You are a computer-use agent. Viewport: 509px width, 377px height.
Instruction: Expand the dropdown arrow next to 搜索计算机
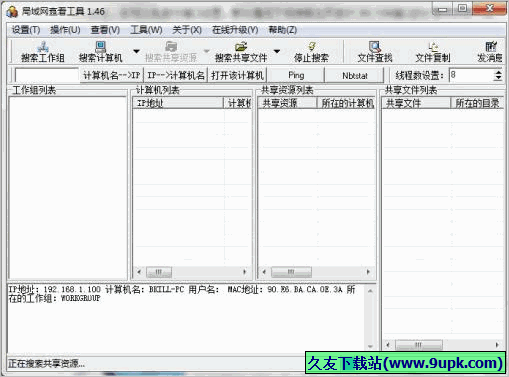[x=136, y=51]
